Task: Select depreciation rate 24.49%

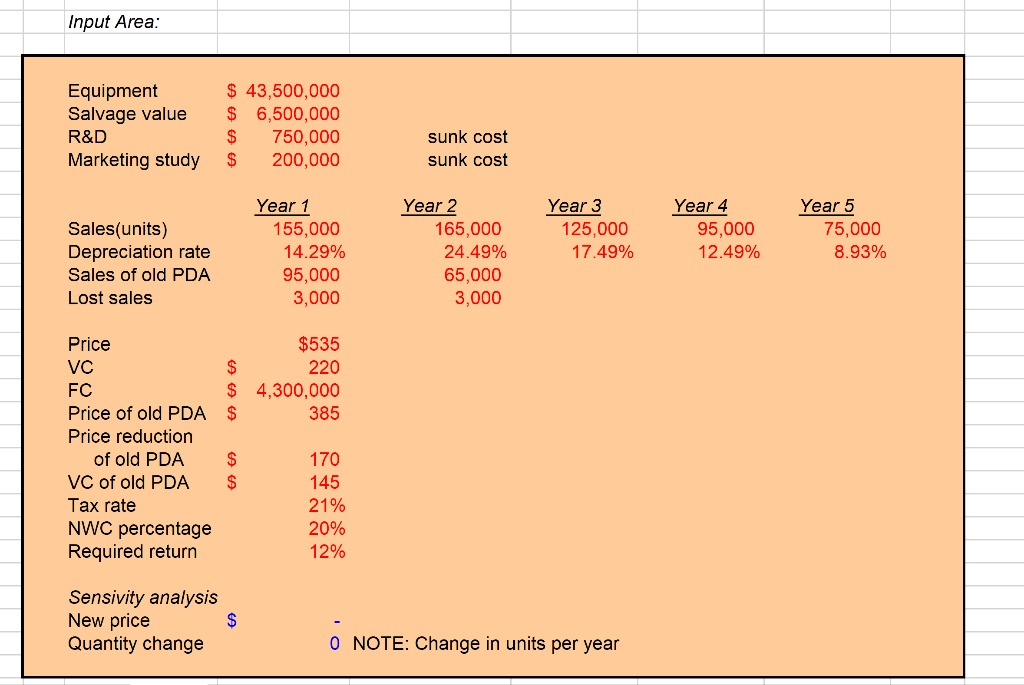Action: click(x=475, y=252)
